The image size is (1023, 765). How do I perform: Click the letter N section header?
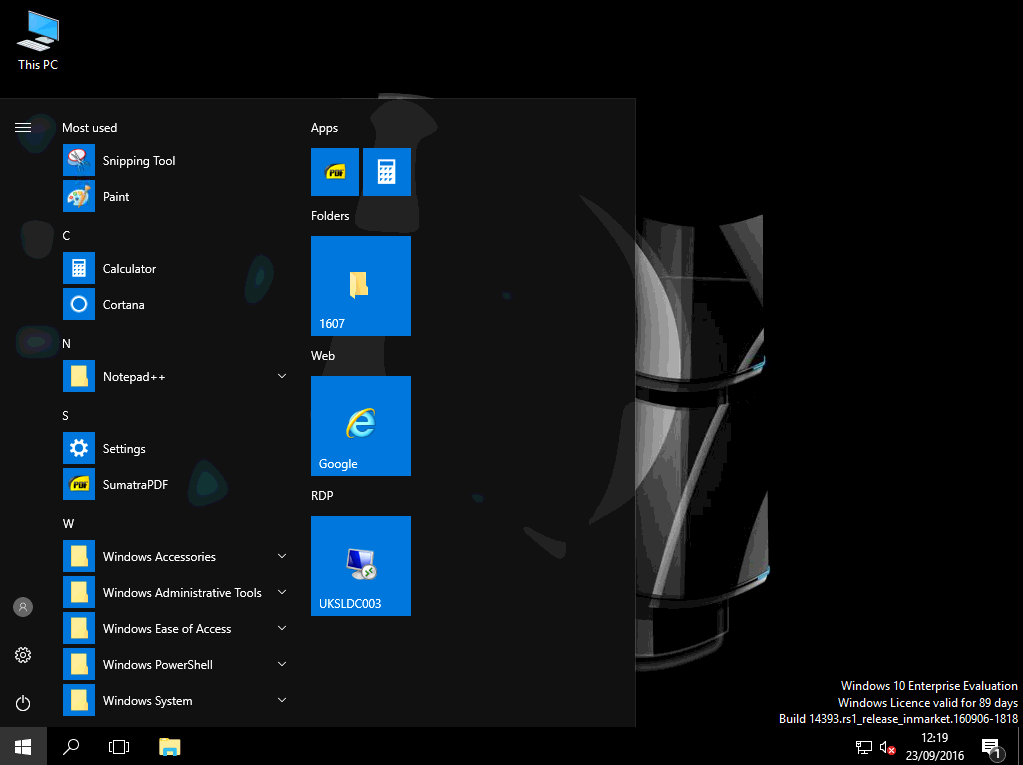(x=67, y=344)
